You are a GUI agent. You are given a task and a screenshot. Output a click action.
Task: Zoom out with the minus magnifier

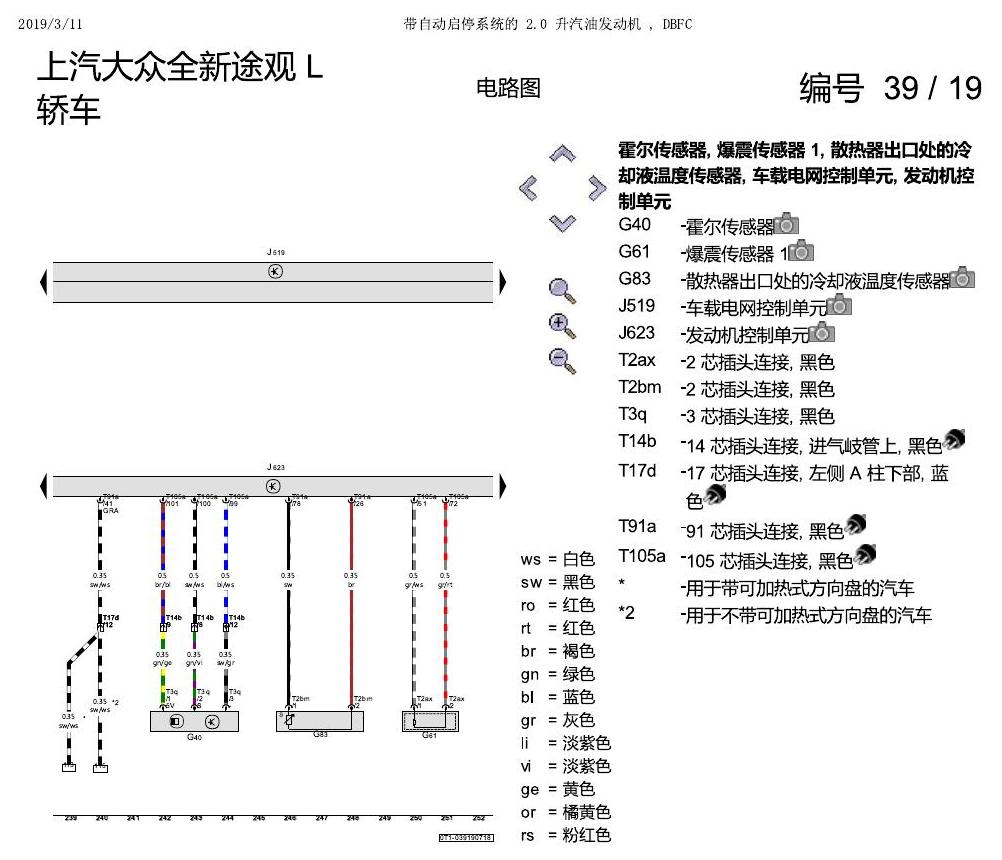(x=562, y=360)
